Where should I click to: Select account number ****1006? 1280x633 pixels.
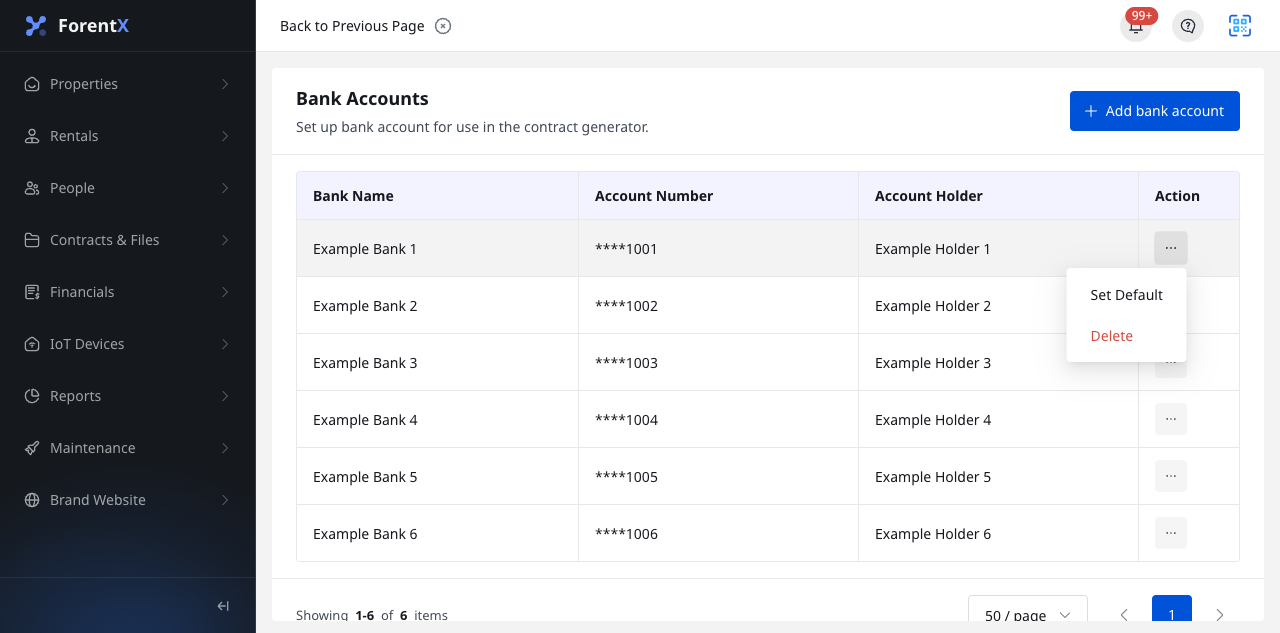(x=718, y=533)
